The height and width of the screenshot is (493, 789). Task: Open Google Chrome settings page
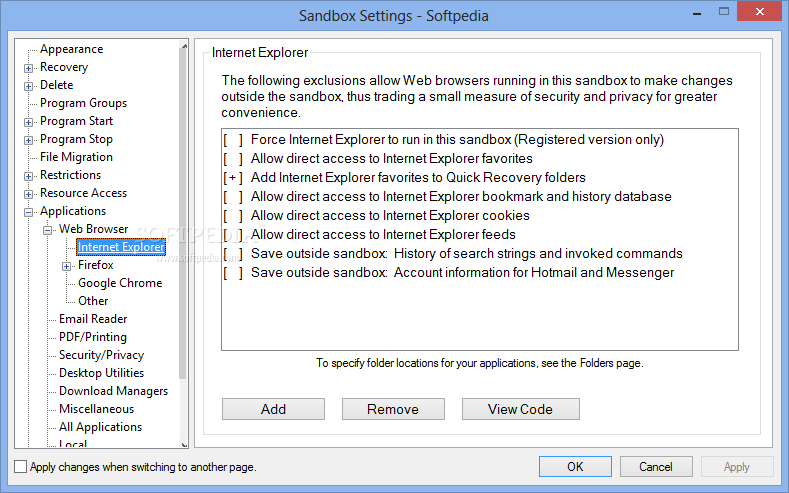[x=120, y=283]
